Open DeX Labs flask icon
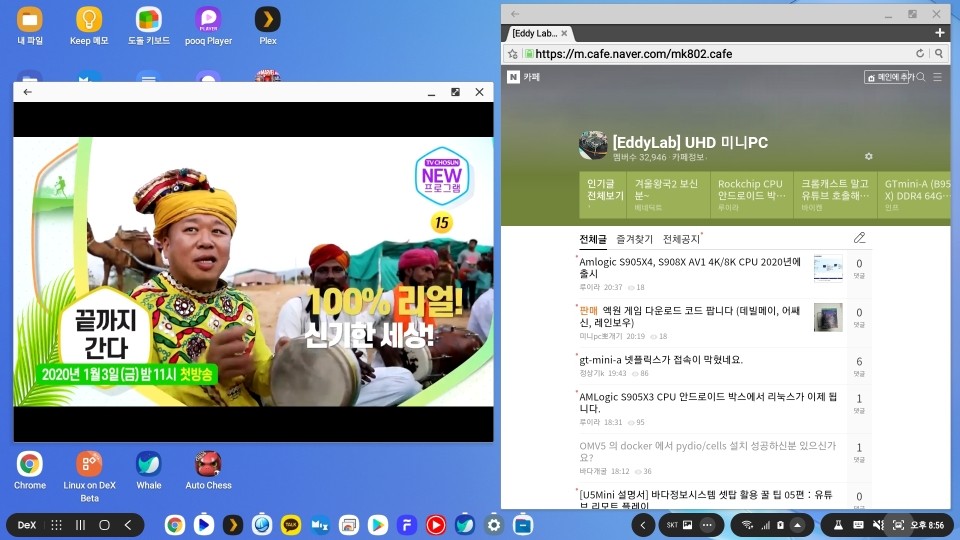The height and width of the screenshot is (540, 960). pos(838,525)
